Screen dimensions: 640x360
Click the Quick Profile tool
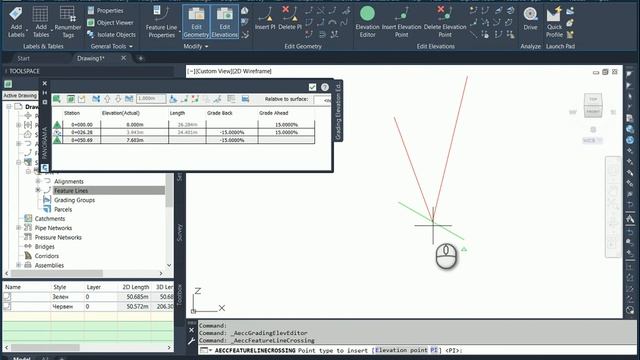click(554, 22)
